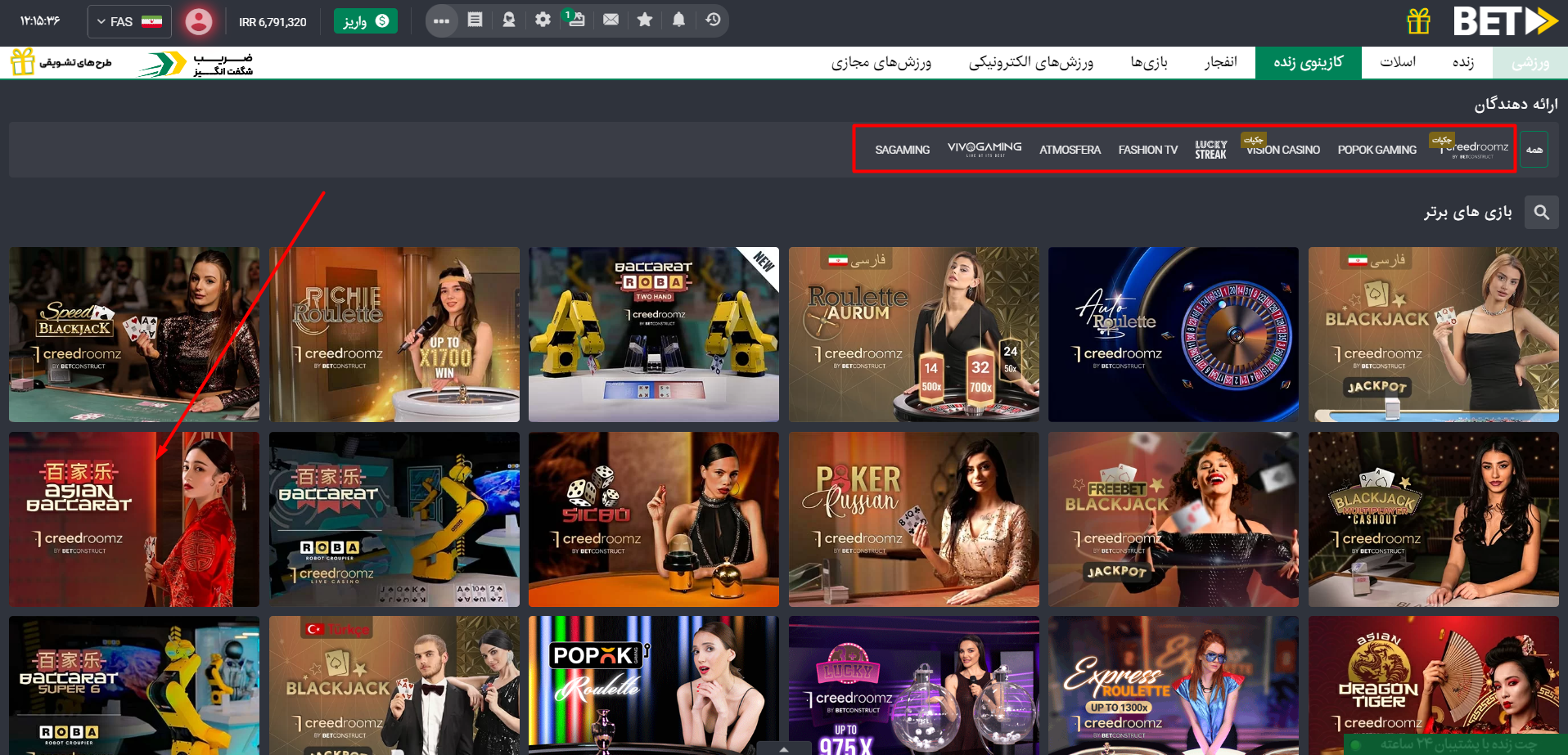Open the Blackjack Multiplayer Cashout game
The width and height of the screenshot is (1568, 755).
(x=1434, y=519)
